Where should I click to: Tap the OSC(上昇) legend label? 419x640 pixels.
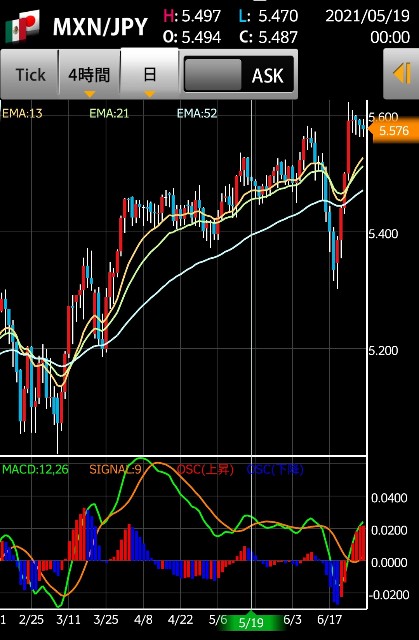205,469
